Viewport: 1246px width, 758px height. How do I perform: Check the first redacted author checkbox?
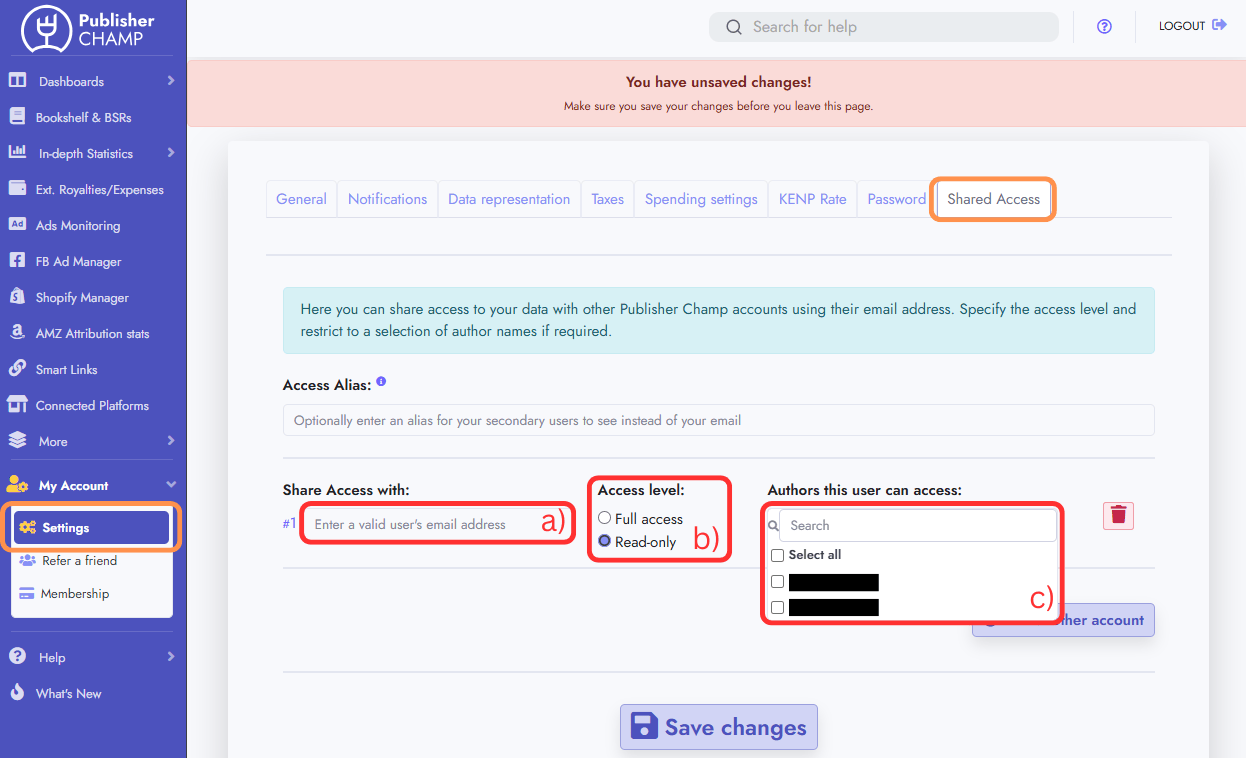777,582
